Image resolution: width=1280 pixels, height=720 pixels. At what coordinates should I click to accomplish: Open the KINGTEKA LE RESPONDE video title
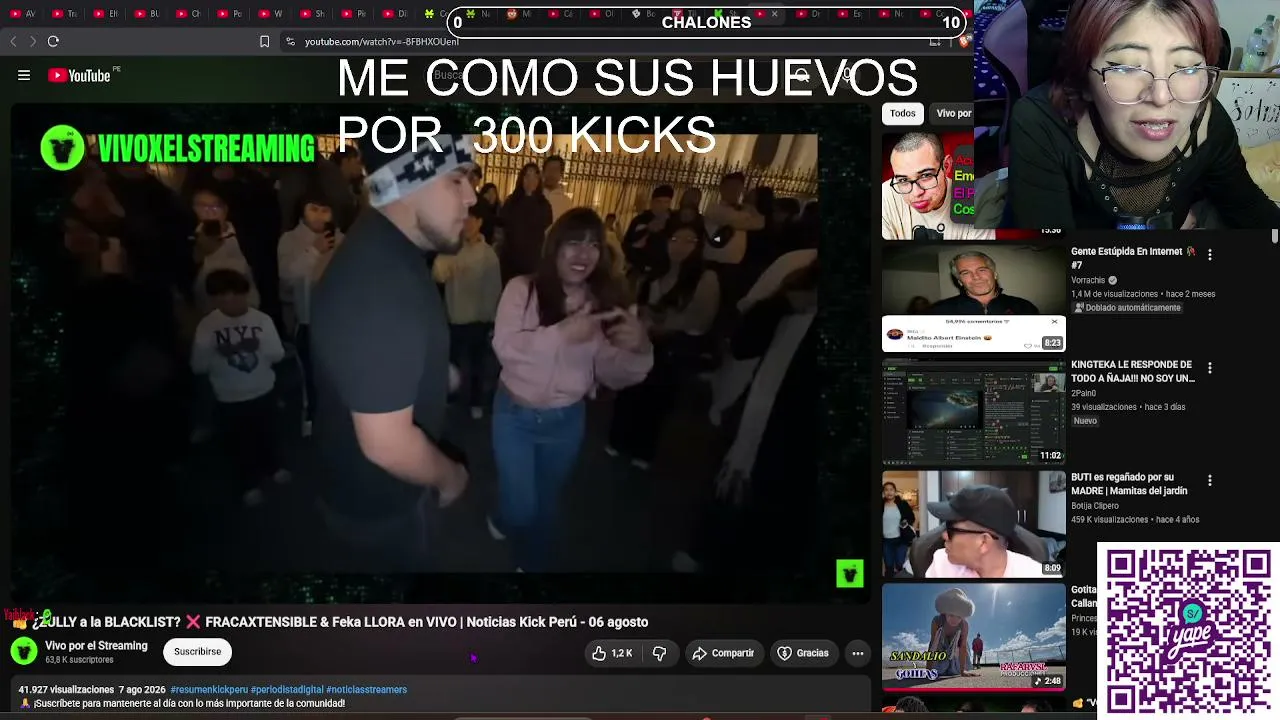click(1133, 371)
